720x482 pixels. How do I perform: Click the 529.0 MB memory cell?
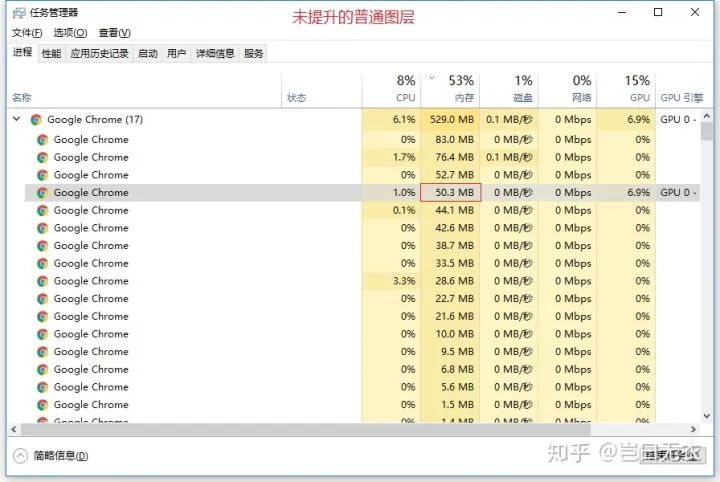(x=450, y=119)
